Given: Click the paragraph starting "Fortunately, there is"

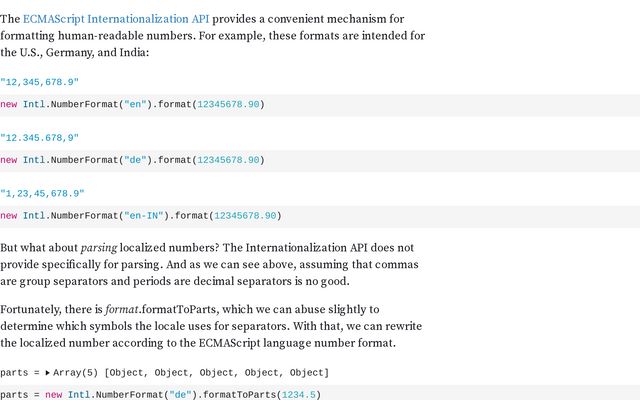Looking at the screenshot, I should 200,326.
